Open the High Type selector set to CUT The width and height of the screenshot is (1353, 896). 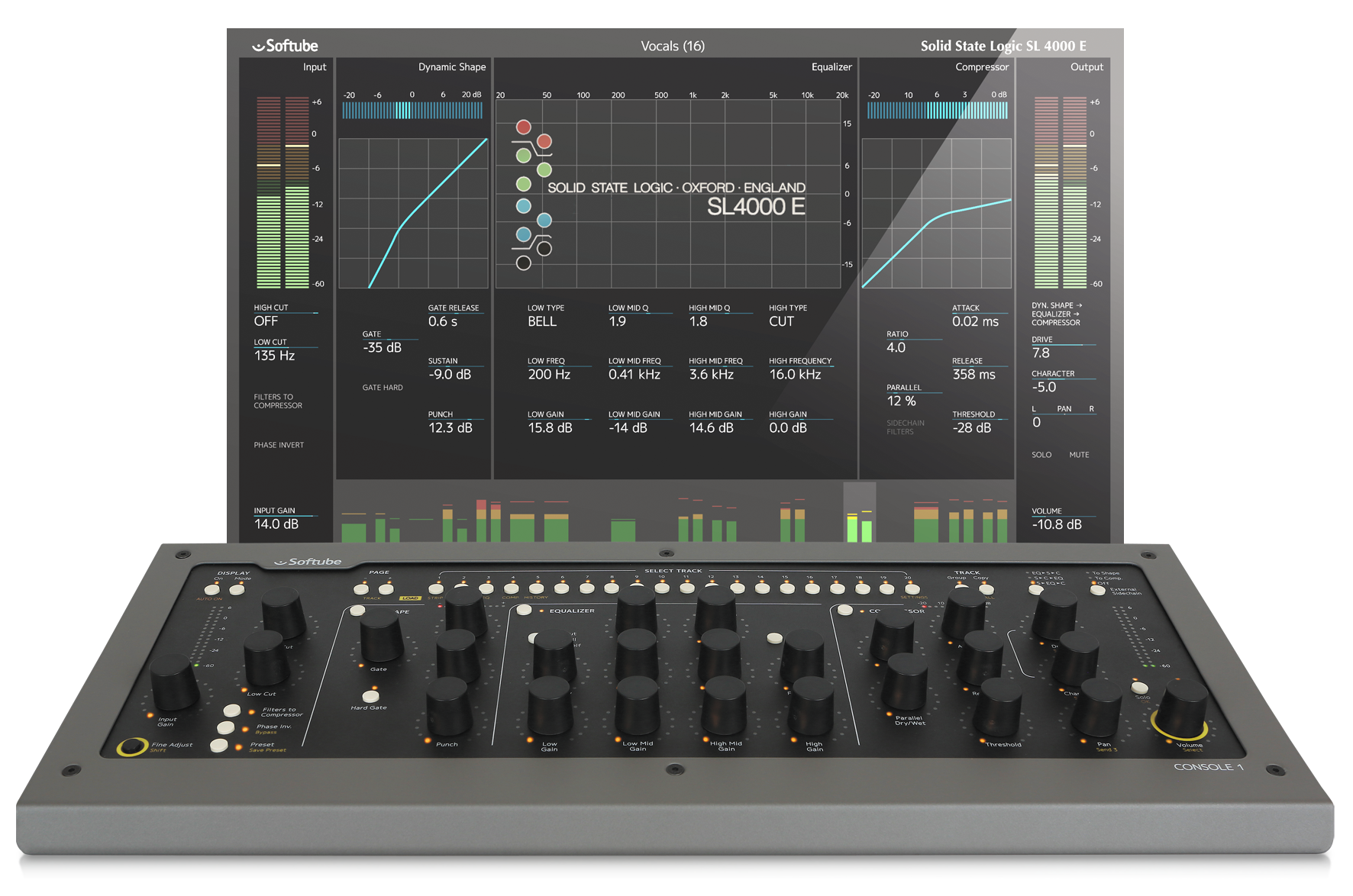pos(780,321)
